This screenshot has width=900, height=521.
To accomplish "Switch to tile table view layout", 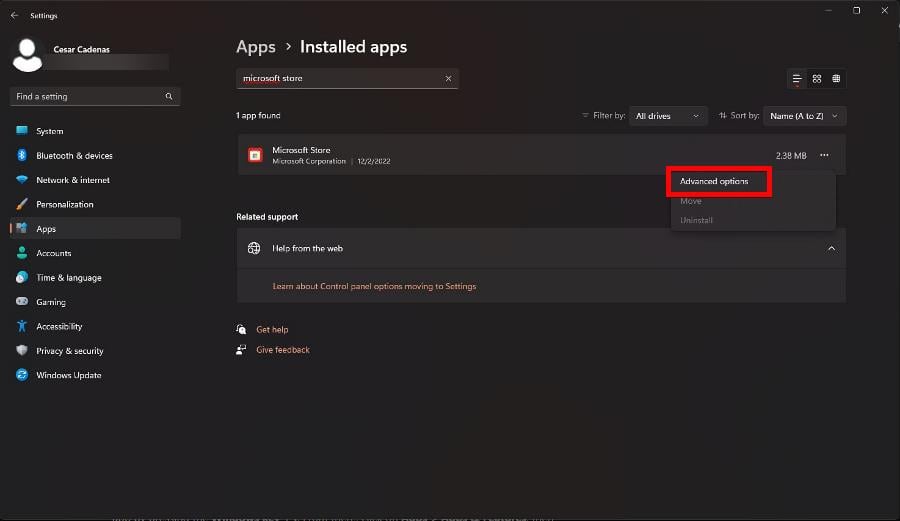I will coord(836,79).
